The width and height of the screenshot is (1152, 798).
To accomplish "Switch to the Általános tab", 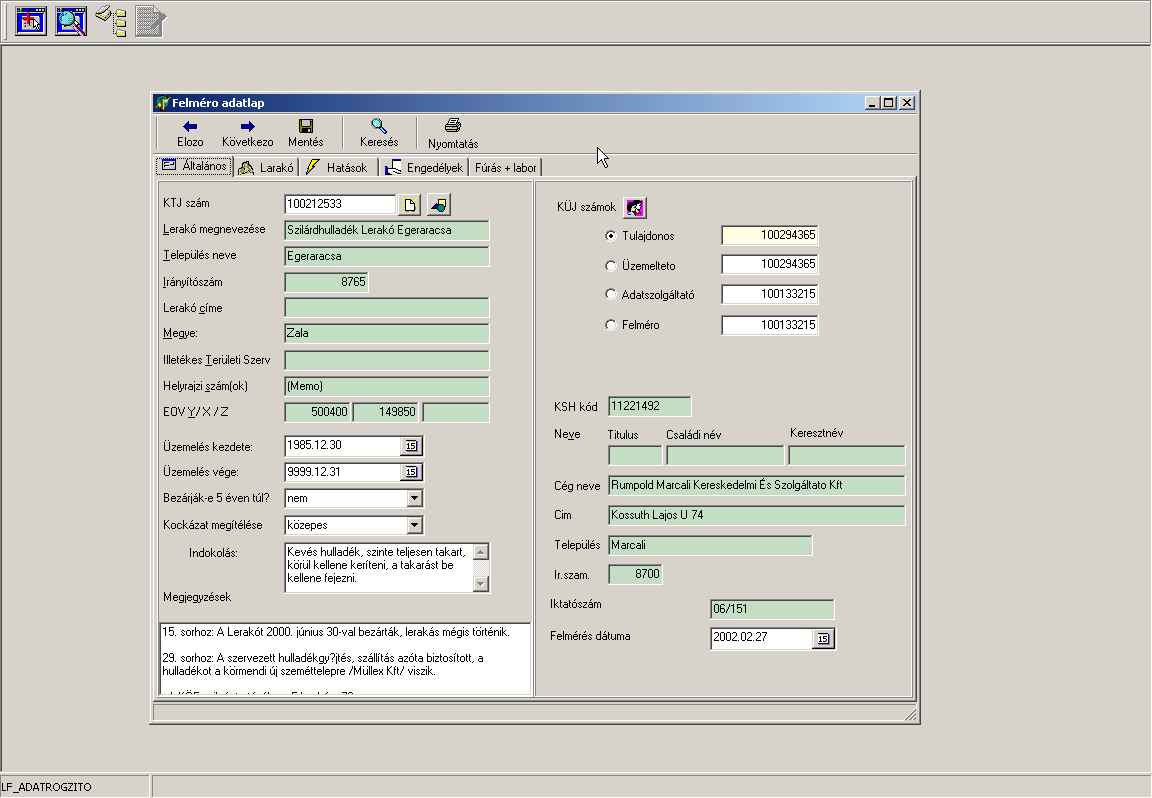I will [x=195, y=166].
